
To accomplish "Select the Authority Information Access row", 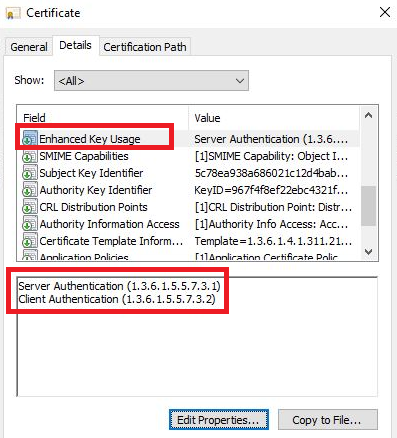I will click(188, 224).
